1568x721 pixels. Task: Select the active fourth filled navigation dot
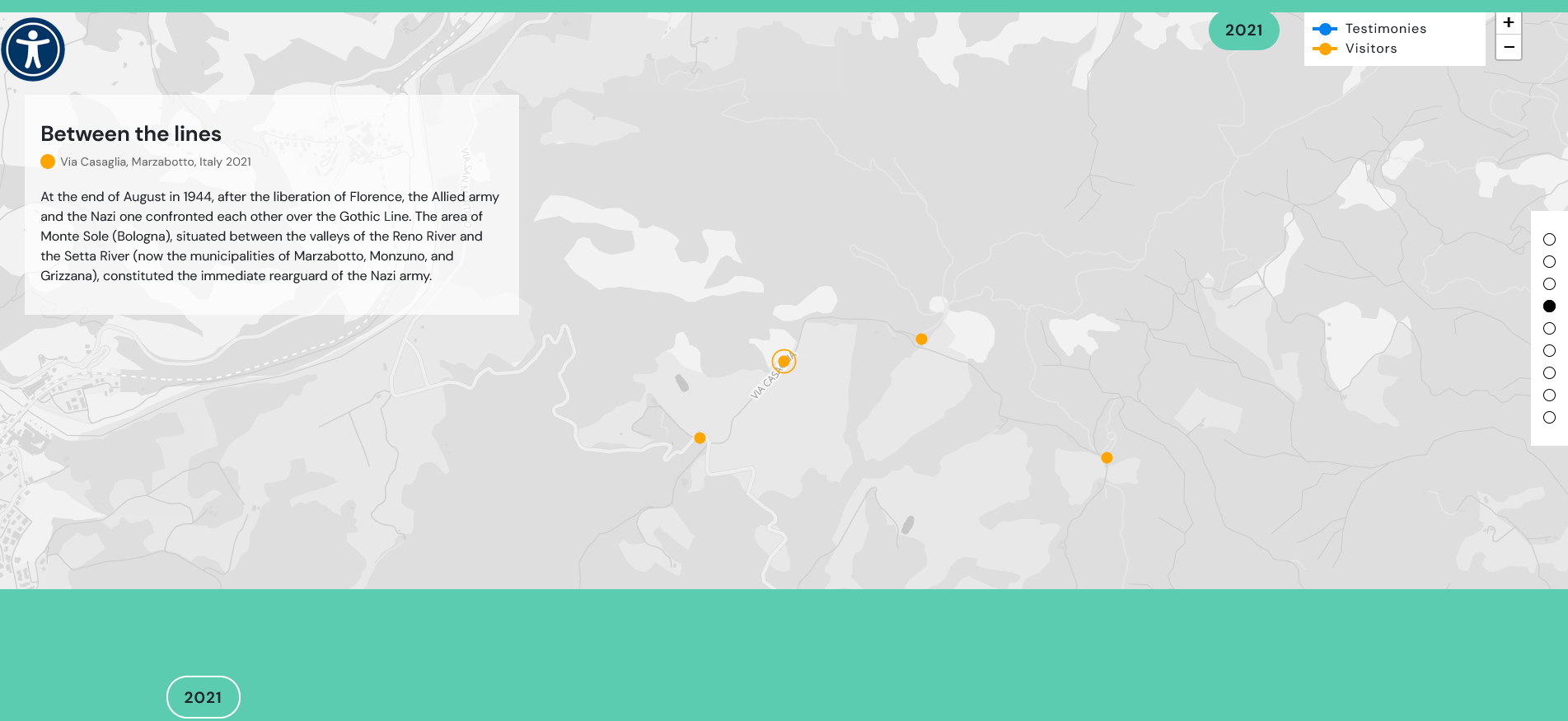pyautogui.click(x=1549, y=306)
